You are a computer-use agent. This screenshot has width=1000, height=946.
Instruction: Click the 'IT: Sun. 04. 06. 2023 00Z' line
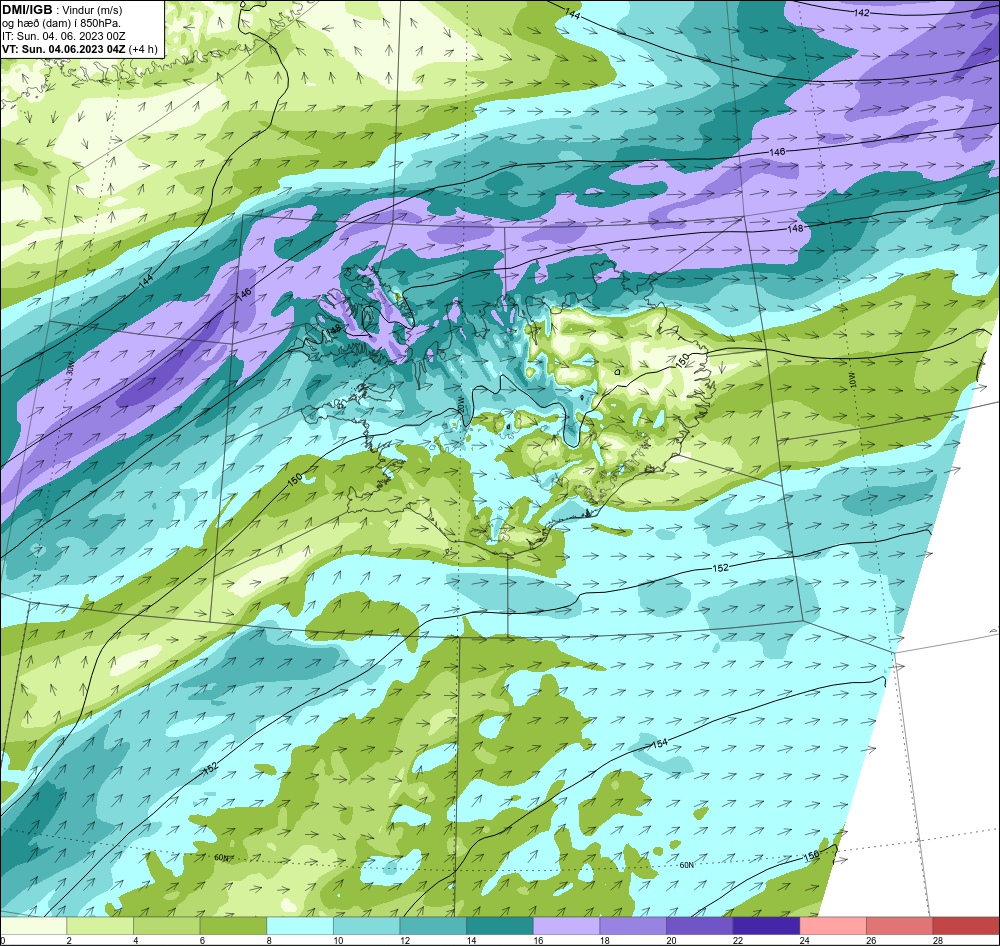click(x=63, y=36)
